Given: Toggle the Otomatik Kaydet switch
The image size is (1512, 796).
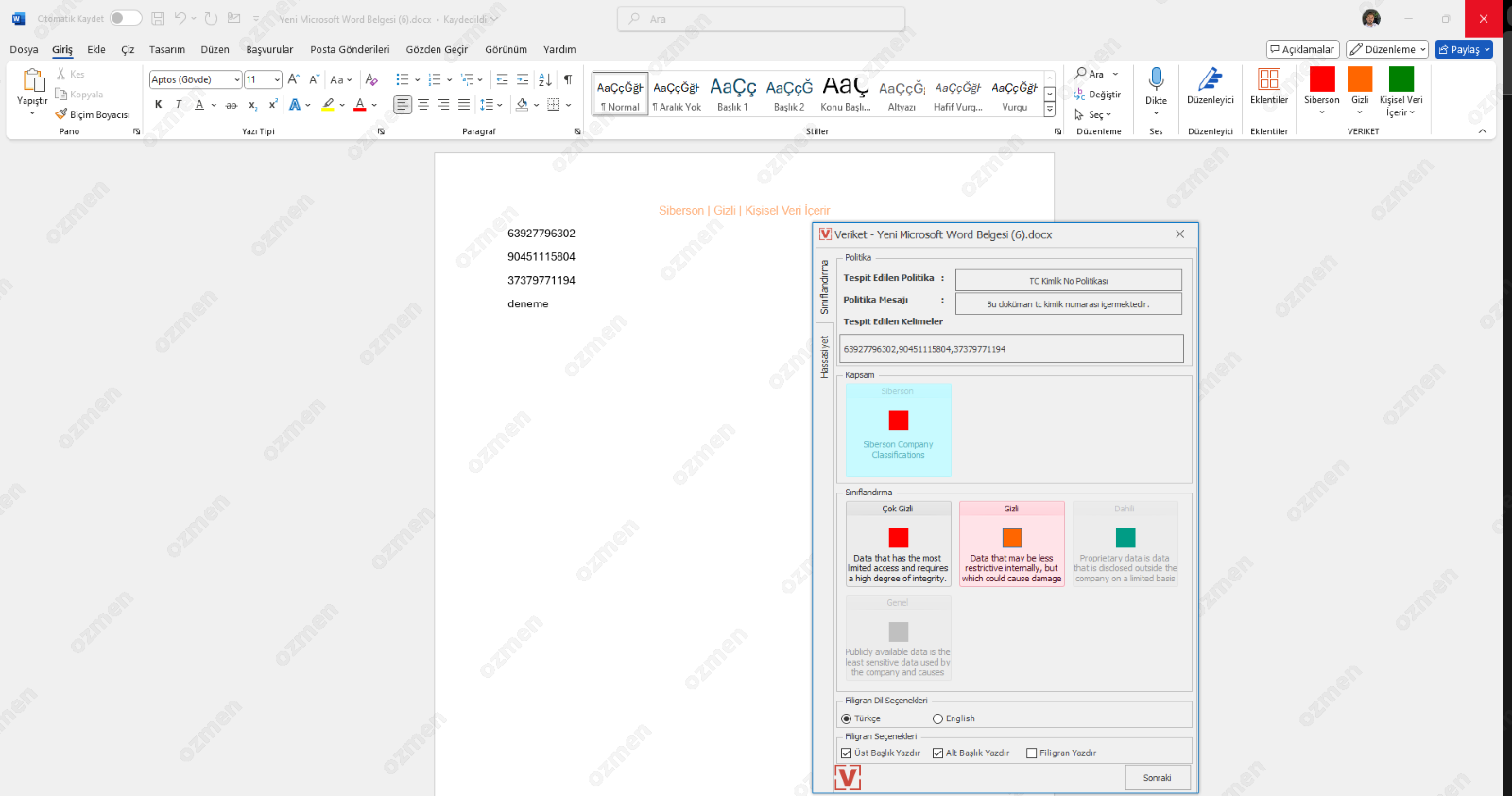Looking at the screenshot, I should [125, 18].
